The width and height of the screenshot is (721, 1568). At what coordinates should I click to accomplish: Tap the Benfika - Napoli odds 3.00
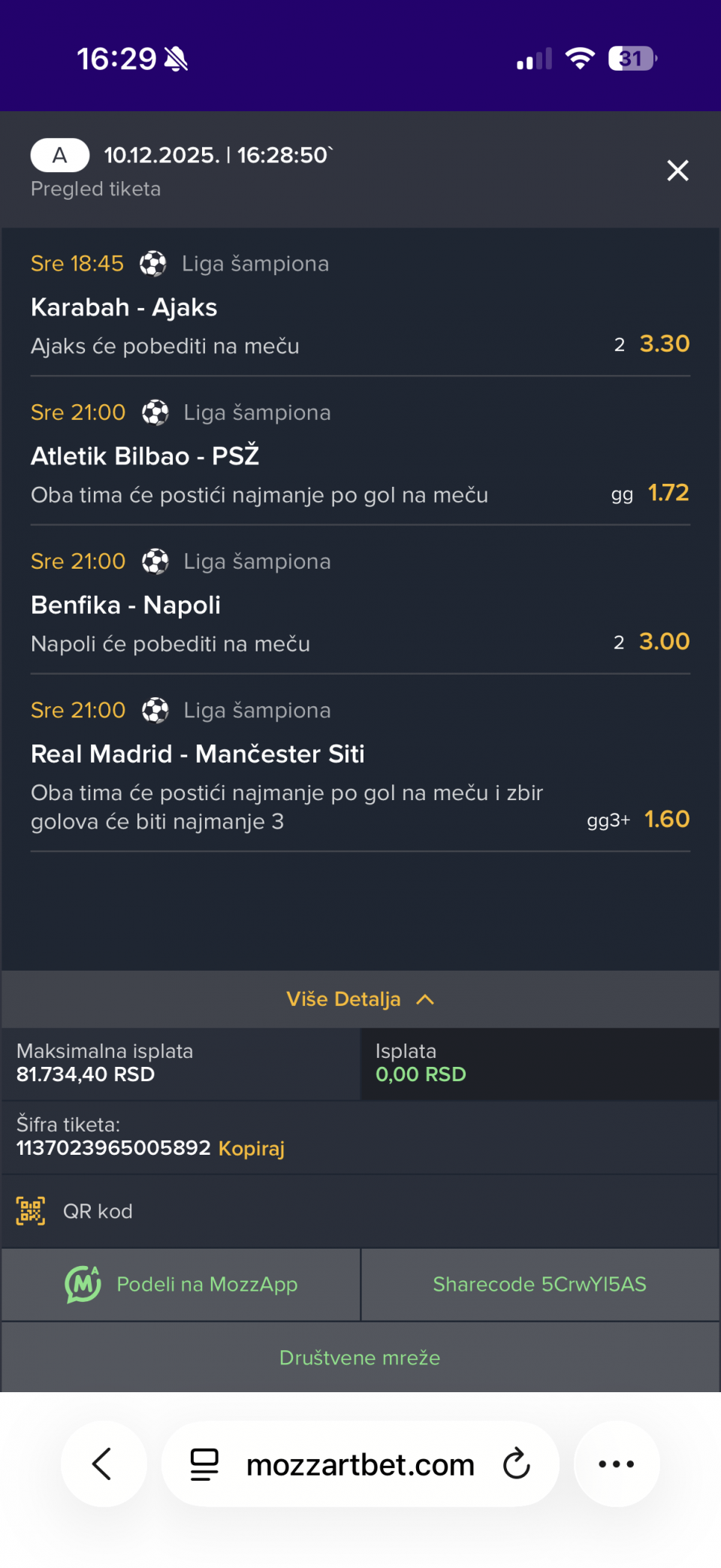[x=664, y=642]
